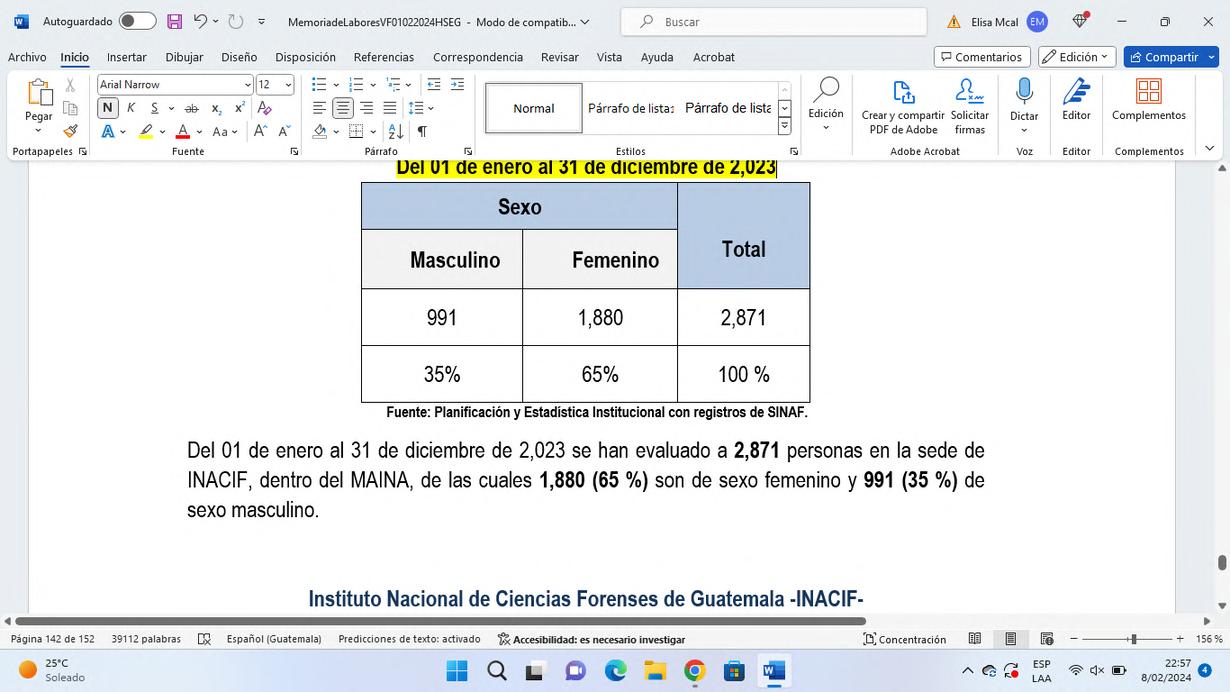Decrease paragraph indent
The width and height of the screenshot is (1230, 692).
point(434,85)
